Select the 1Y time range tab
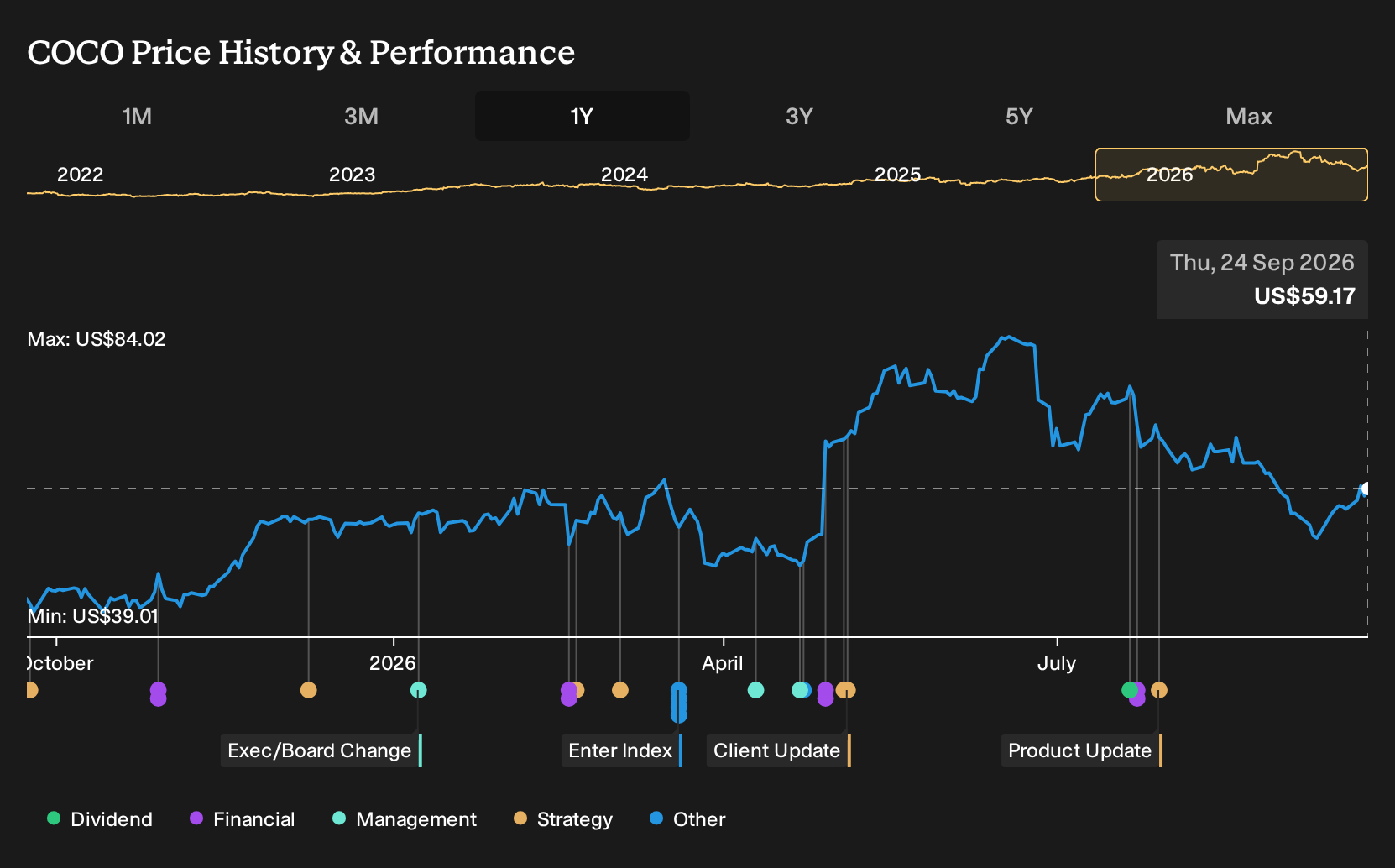 click(x=583, y=117)
